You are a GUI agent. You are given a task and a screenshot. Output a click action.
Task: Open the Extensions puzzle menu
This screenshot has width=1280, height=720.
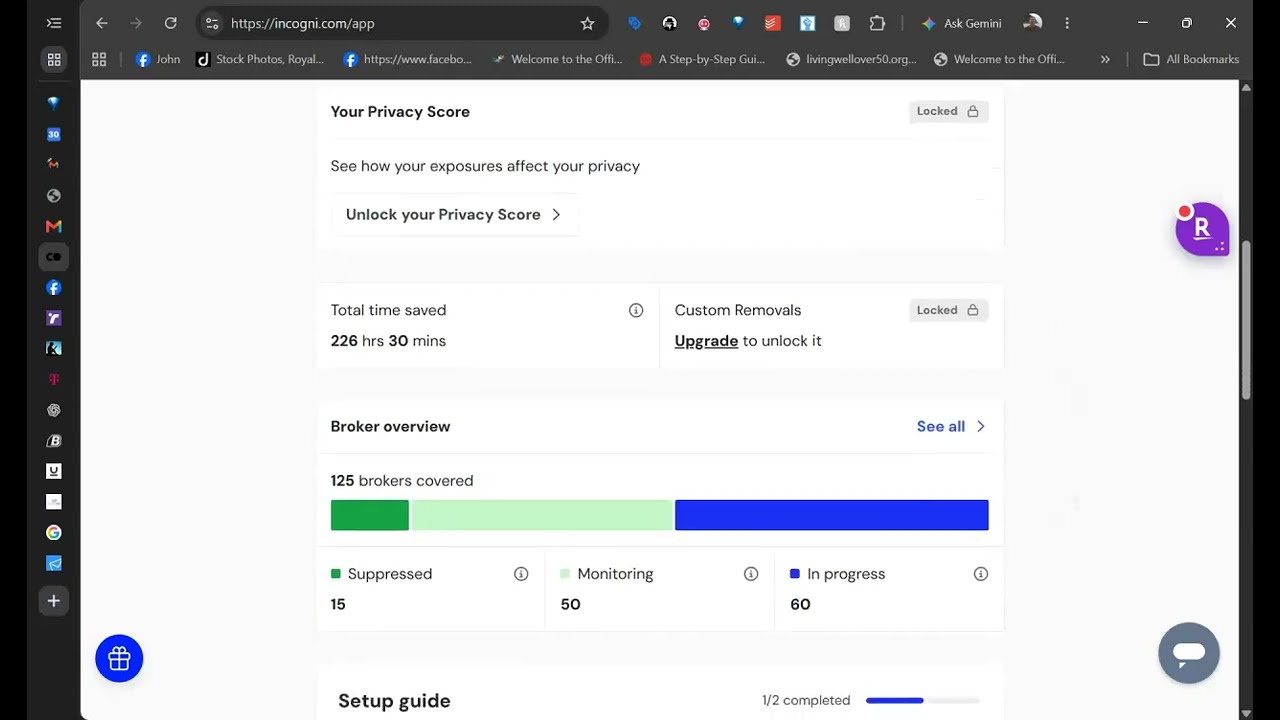[877, 23]
